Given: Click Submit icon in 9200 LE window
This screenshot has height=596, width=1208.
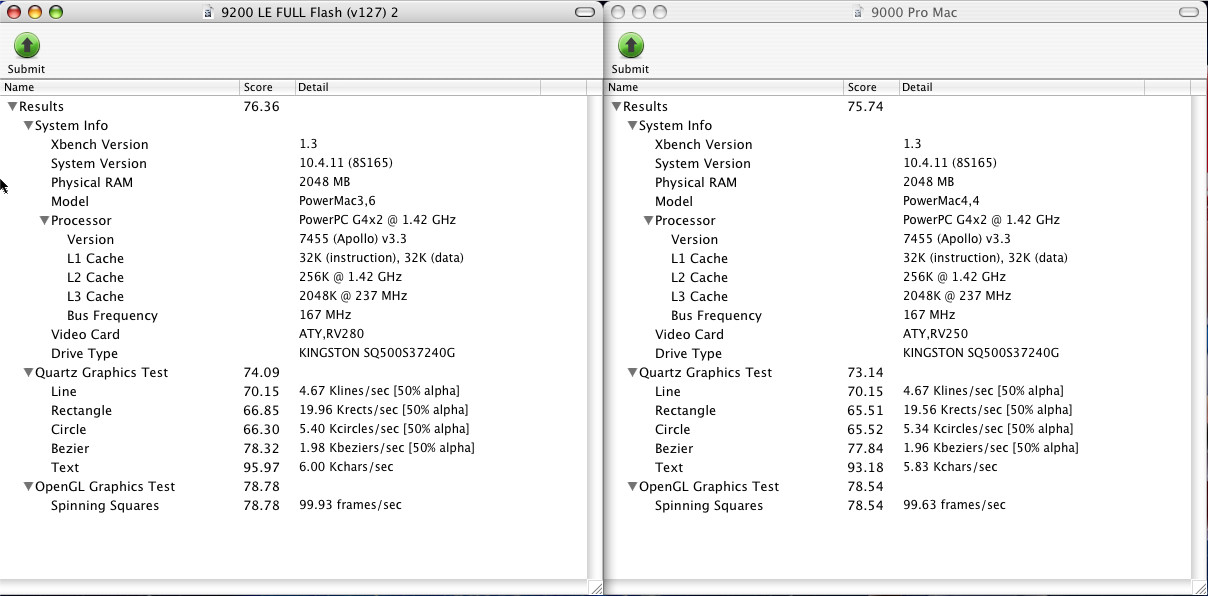Looking at the screenshot, I should [27, 45].
